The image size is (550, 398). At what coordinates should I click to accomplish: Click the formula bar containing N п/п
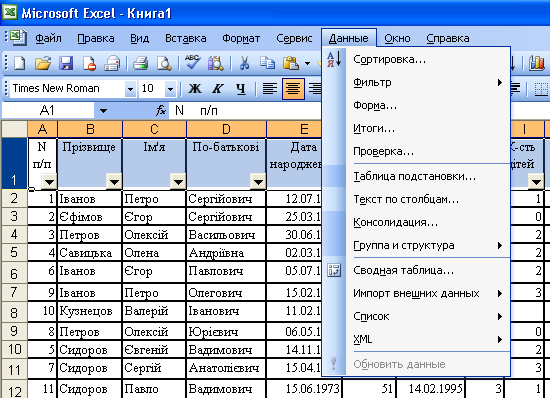(x=245, y=110)
